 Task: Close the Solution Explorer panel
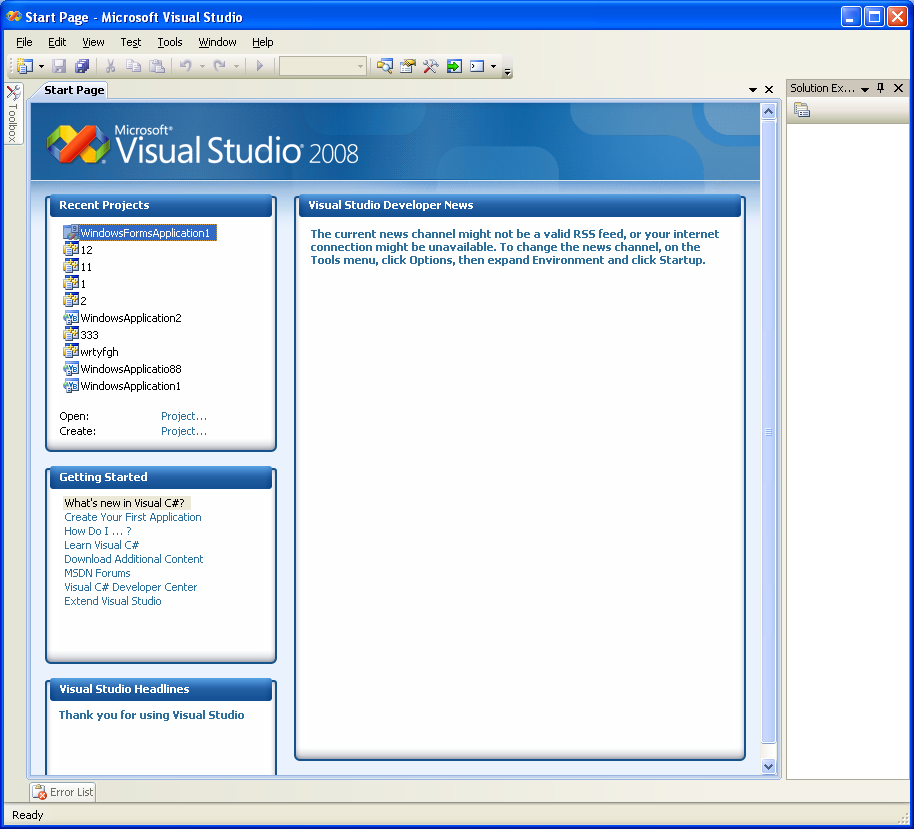pos(898,88)
